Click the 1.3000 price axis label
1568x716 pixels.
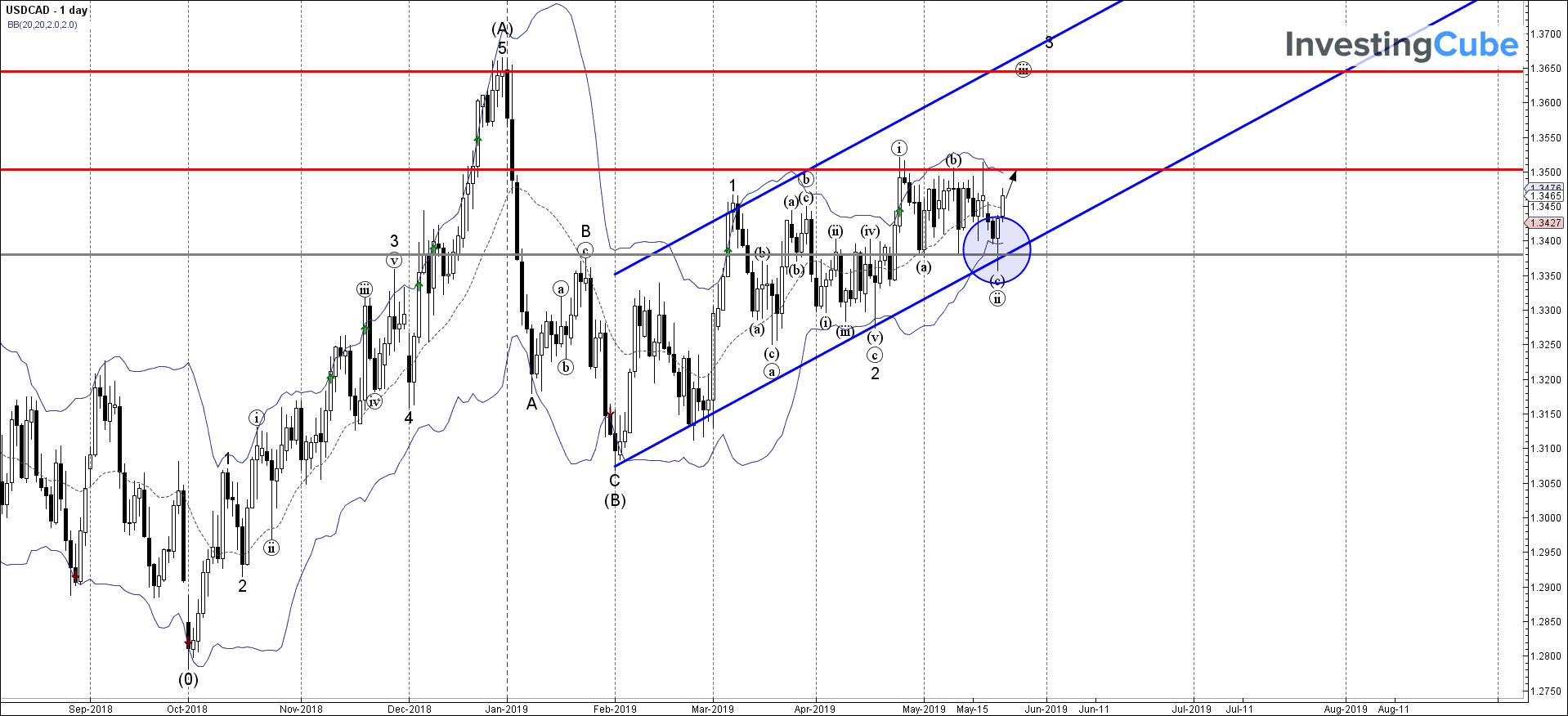[1546, 518]
